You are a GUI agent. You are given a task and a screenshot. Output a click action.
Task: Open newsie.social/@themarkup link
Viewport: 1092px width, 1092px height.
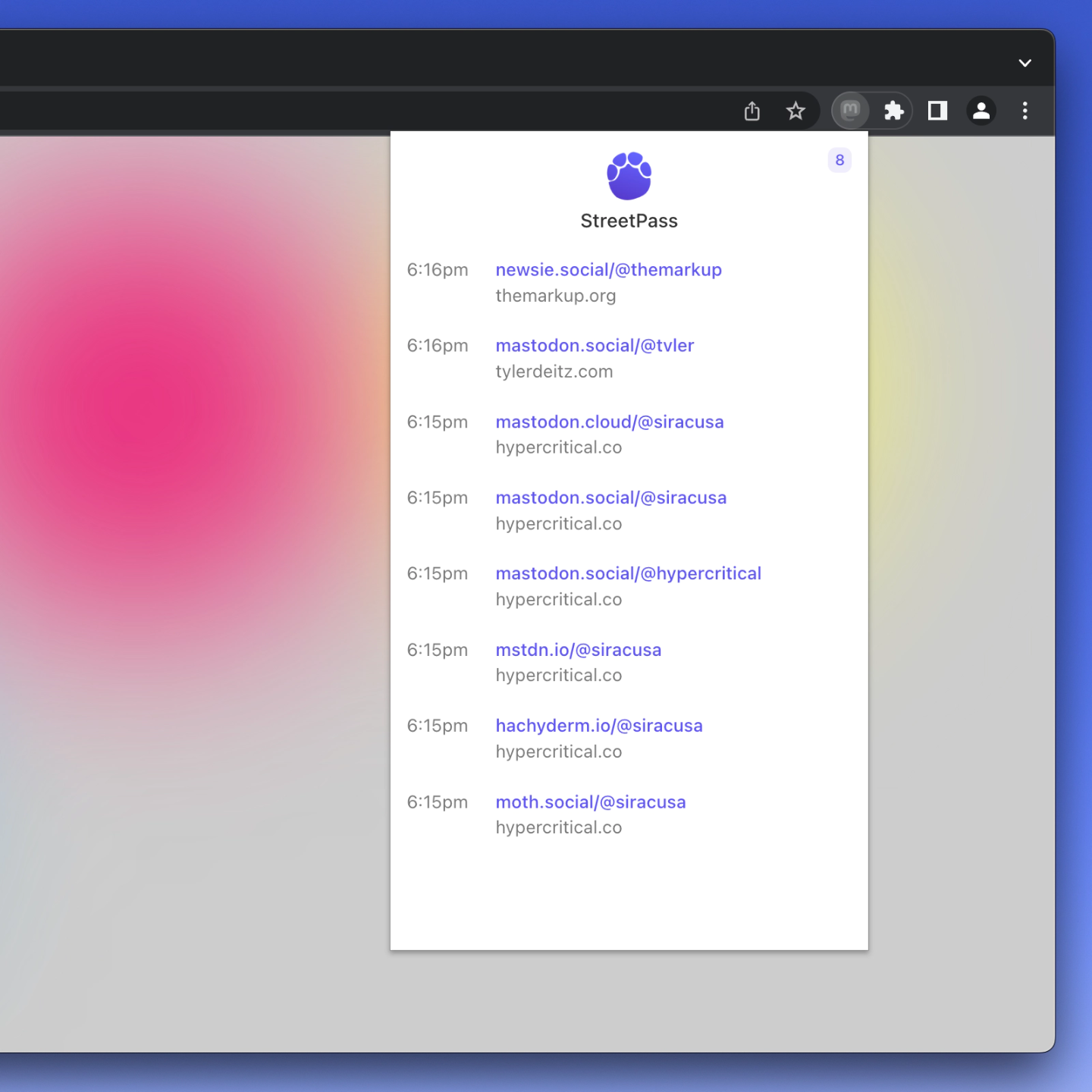coord(608,270)
